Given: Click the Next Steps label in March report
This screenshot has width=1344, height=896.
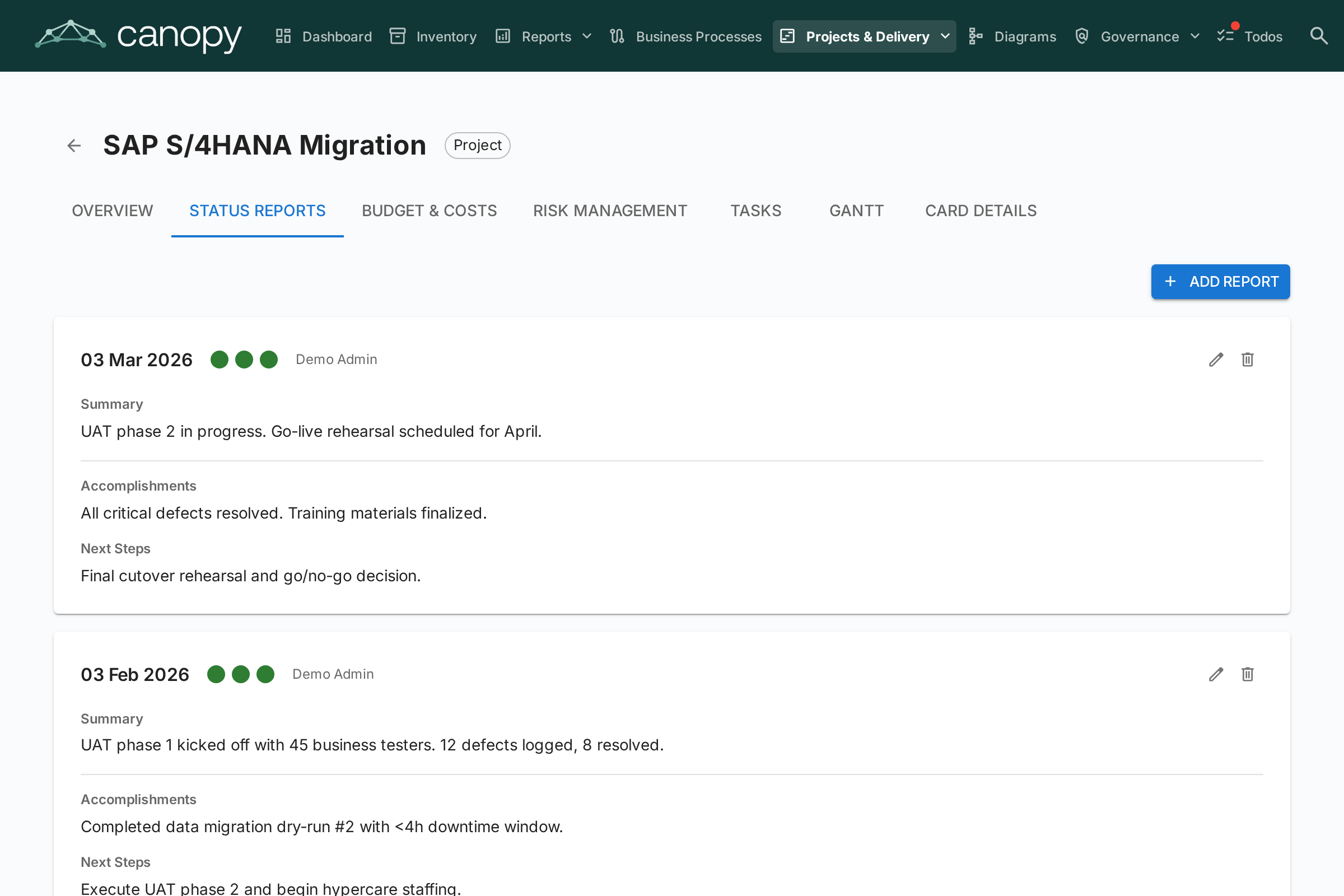Looking at the screenshot, I should coord(115,549).
